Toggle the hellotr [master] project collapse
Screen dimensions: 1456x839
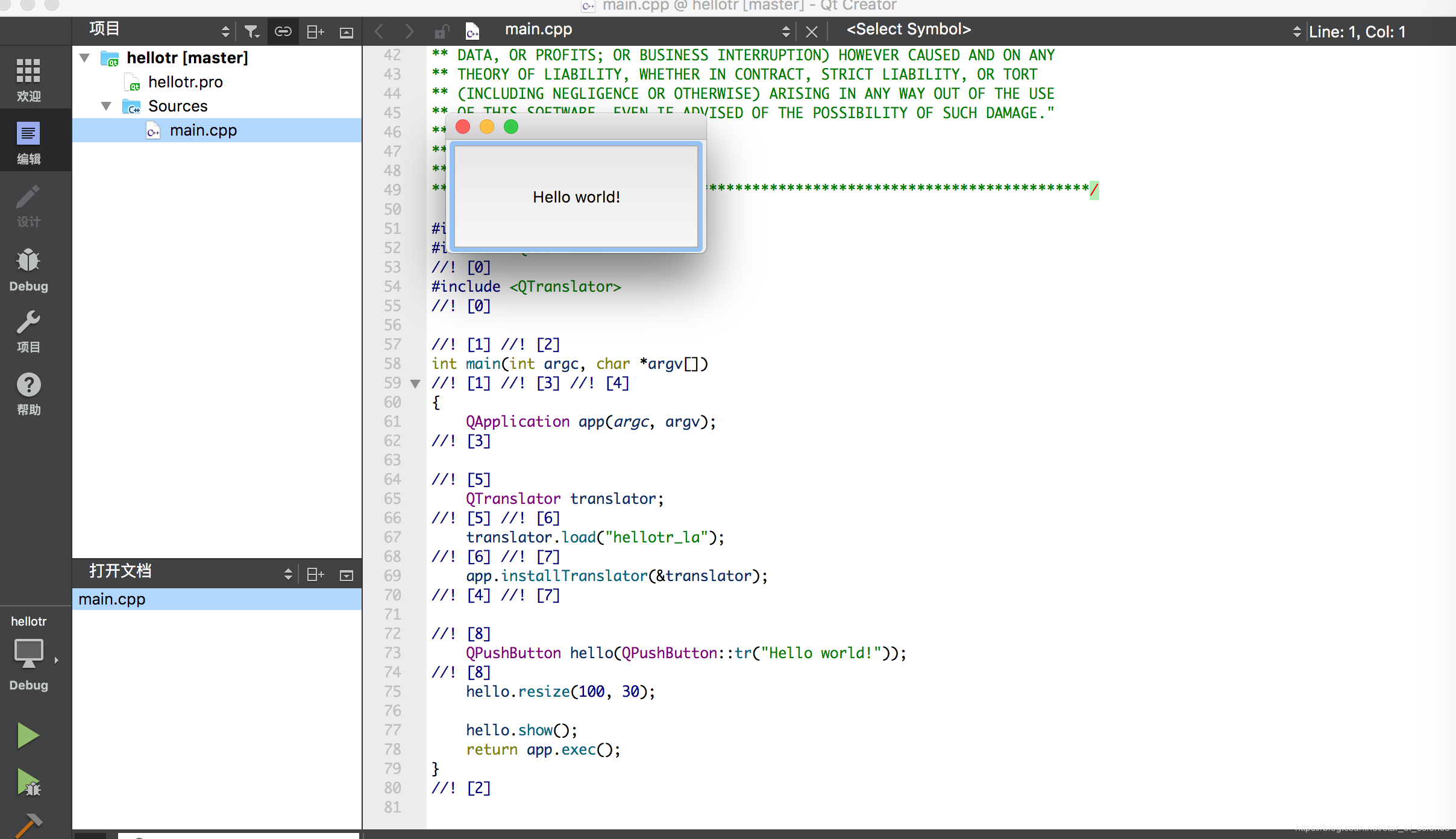[x=84, y=57]
